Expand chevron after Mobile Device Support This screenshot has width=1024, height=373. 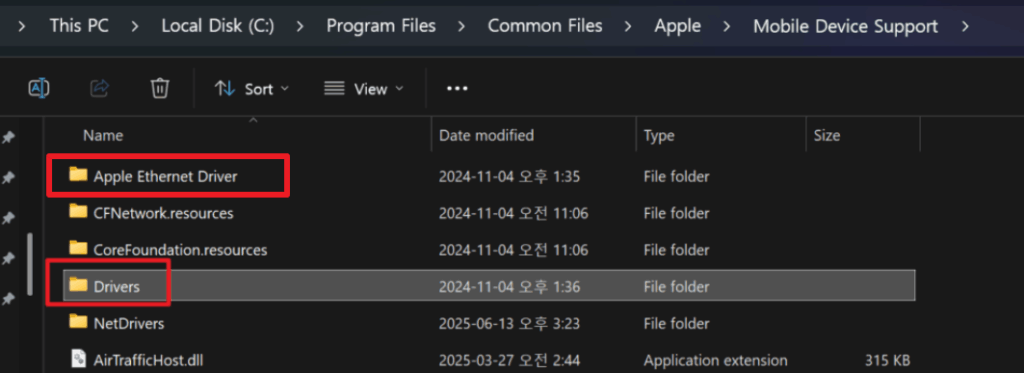(965, 27)
